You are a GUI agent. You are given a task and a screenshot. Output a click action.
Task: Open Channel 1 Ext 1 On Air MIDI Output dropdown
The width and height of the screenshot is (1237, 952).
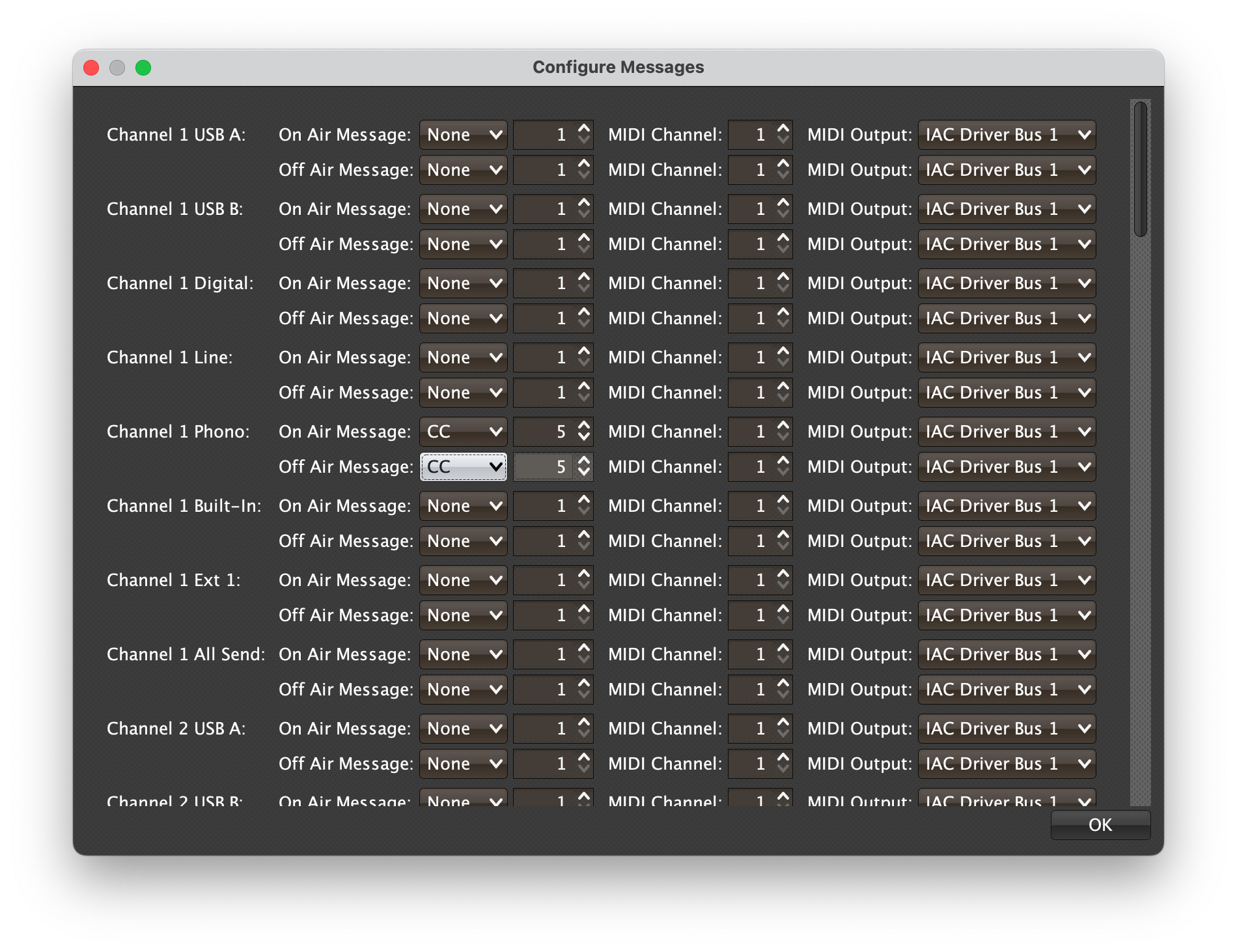(x=1007, y=580)
